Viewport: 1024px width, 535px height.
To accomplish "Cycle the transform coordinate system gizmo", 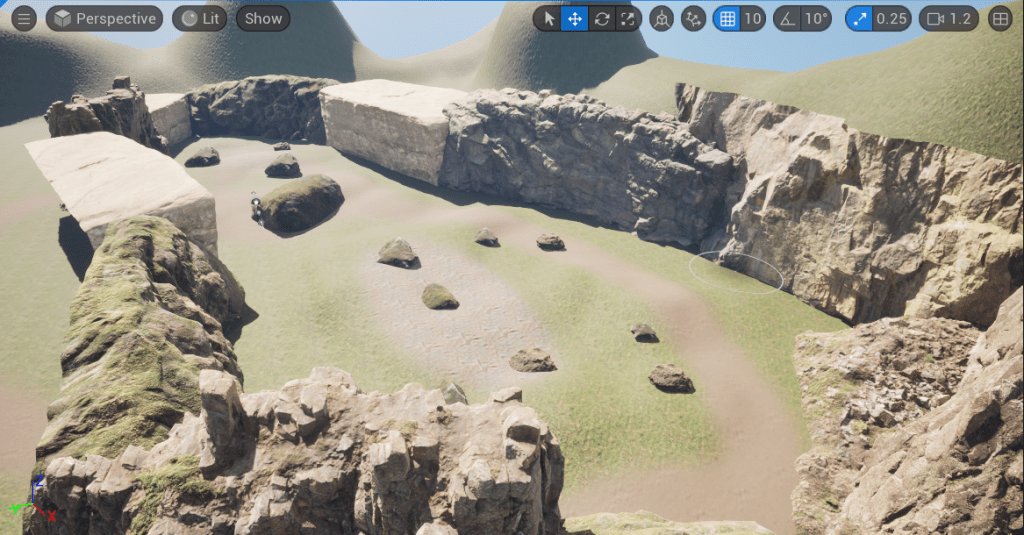I will pos(661,18).
